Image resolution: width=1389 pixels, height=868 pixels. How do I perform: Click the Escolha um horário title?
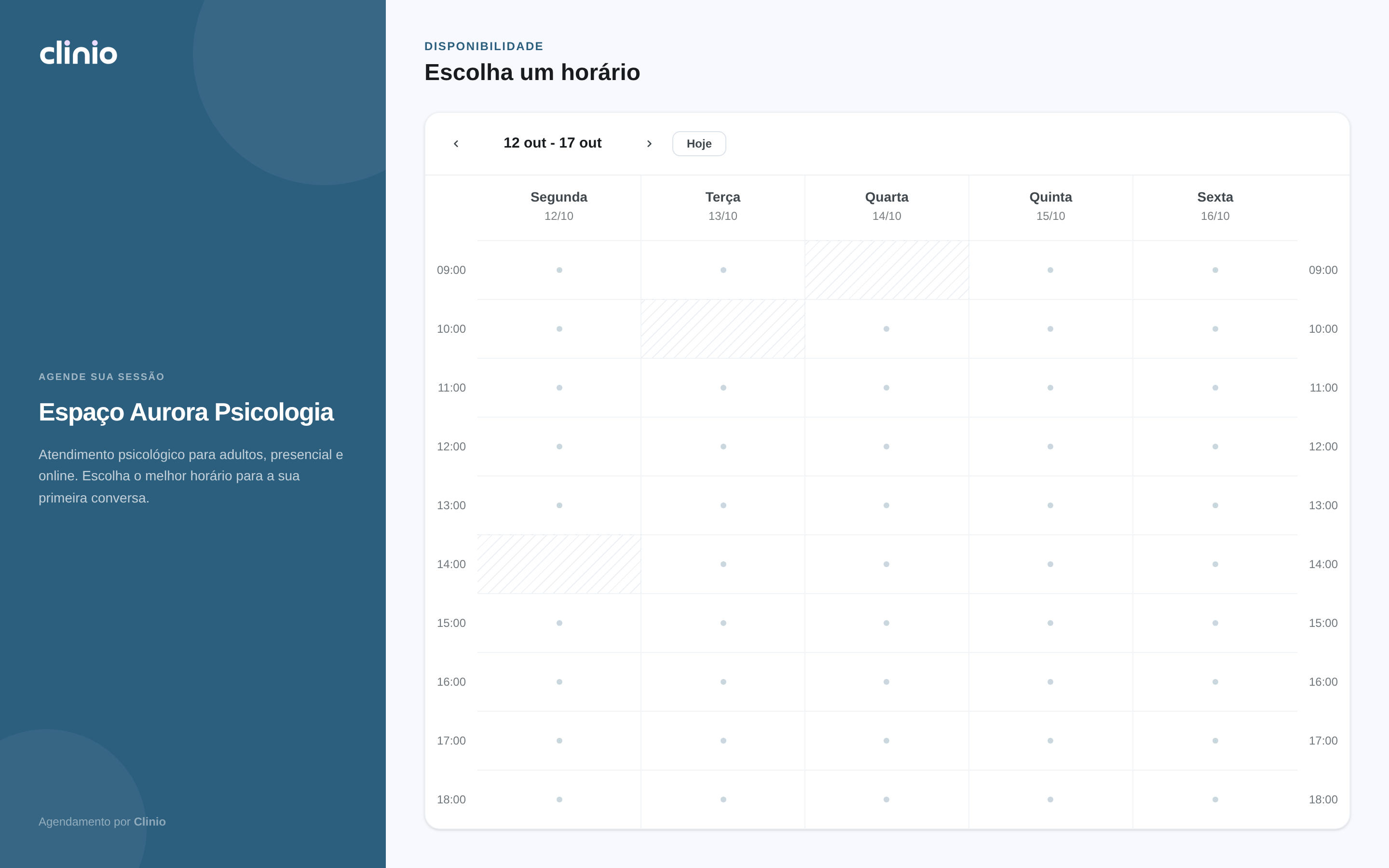[532, 72]
